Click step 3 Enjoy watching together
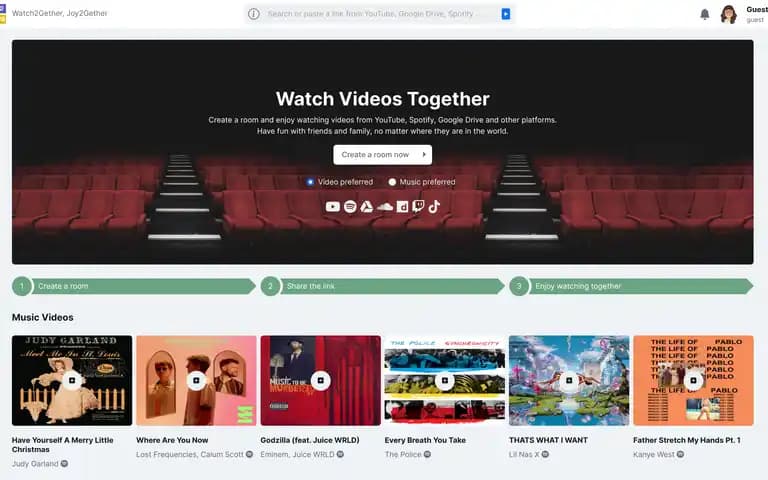The width and height of the screenshot is (768, 480). (631, 286)
